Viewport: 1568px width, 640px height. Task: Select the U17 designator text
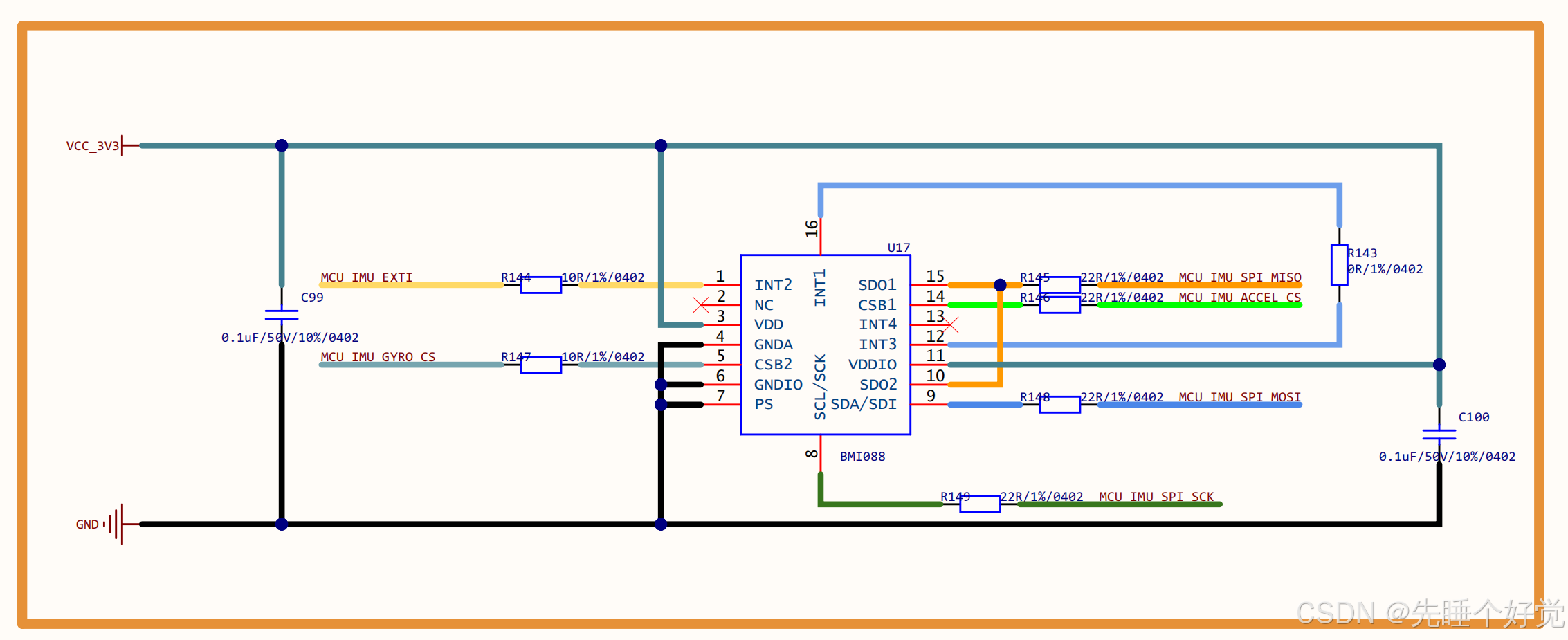coord(899,248)
